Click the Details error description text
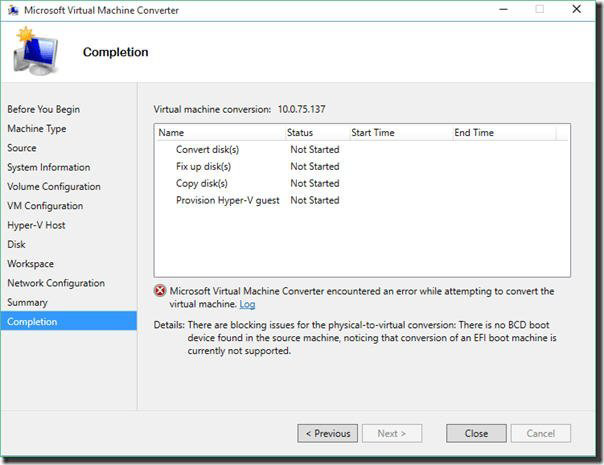This screenshot has height=465, width=604. point(372,338)
